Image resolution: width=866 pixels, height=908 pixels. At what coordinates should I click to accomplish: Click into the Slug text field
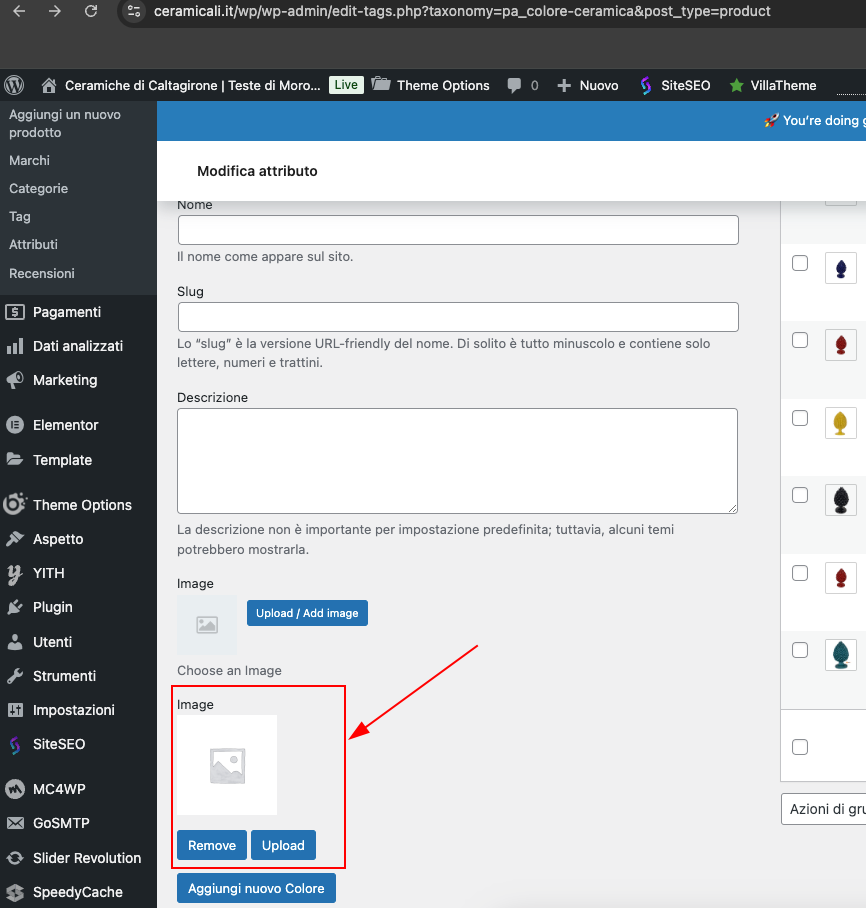(458, 317)
